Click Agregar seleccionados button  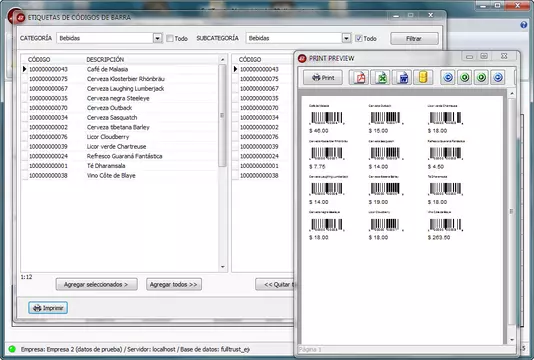click(96, 284)
